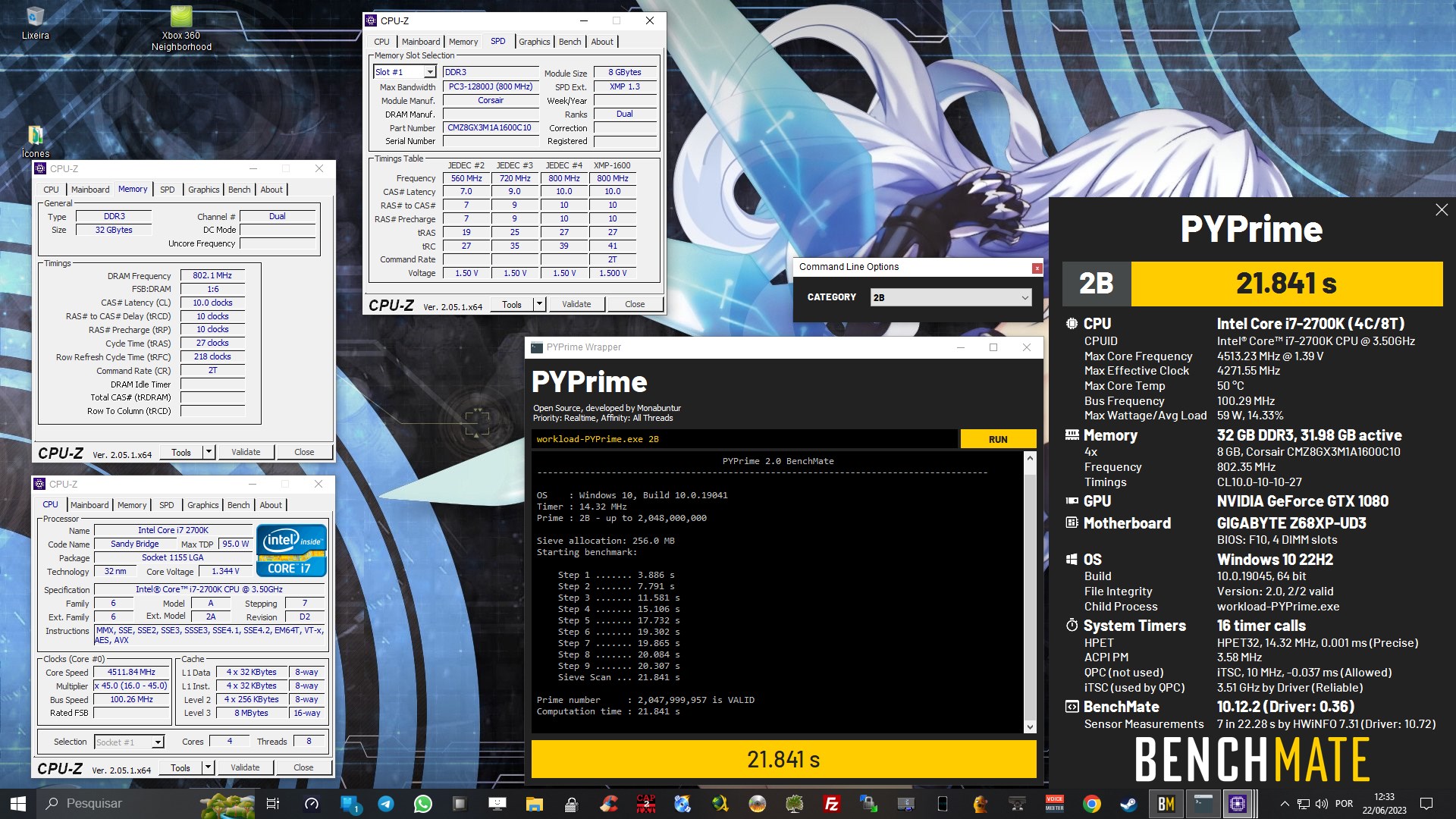Launch FileZilla from the taskbar
1456x819 pixels.
coord(832,803)
